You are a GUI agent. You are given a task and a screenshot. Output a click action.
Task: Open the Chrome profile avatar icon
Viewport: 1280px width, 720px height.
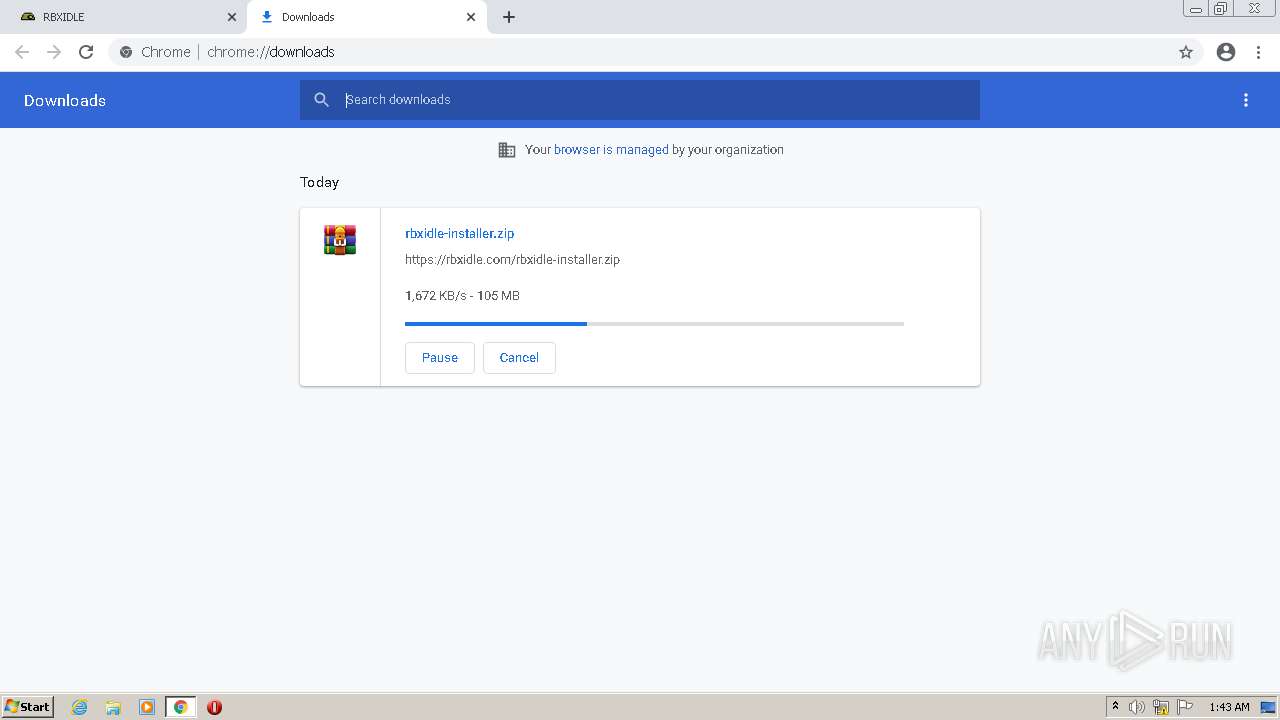tap(1226, 52)
